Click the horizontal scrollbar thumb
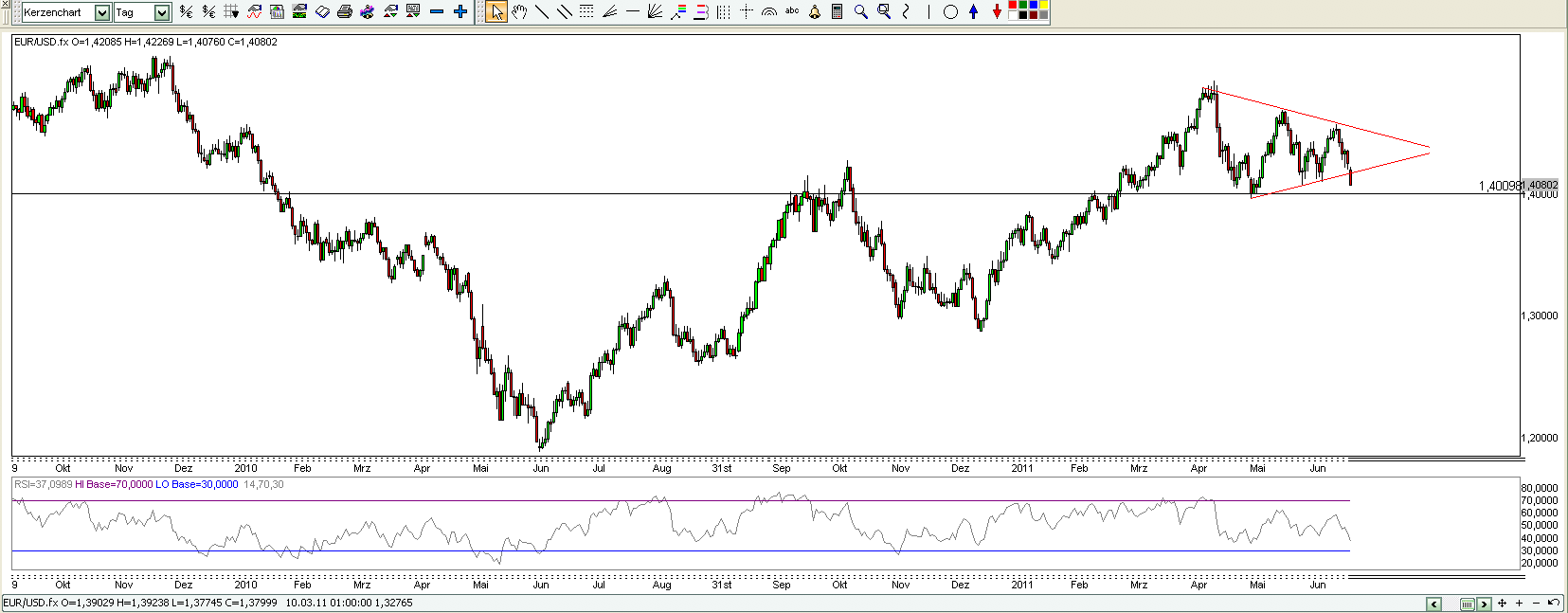Image resolution: width=1568 pixels, height=613 pixels. 1468,604
